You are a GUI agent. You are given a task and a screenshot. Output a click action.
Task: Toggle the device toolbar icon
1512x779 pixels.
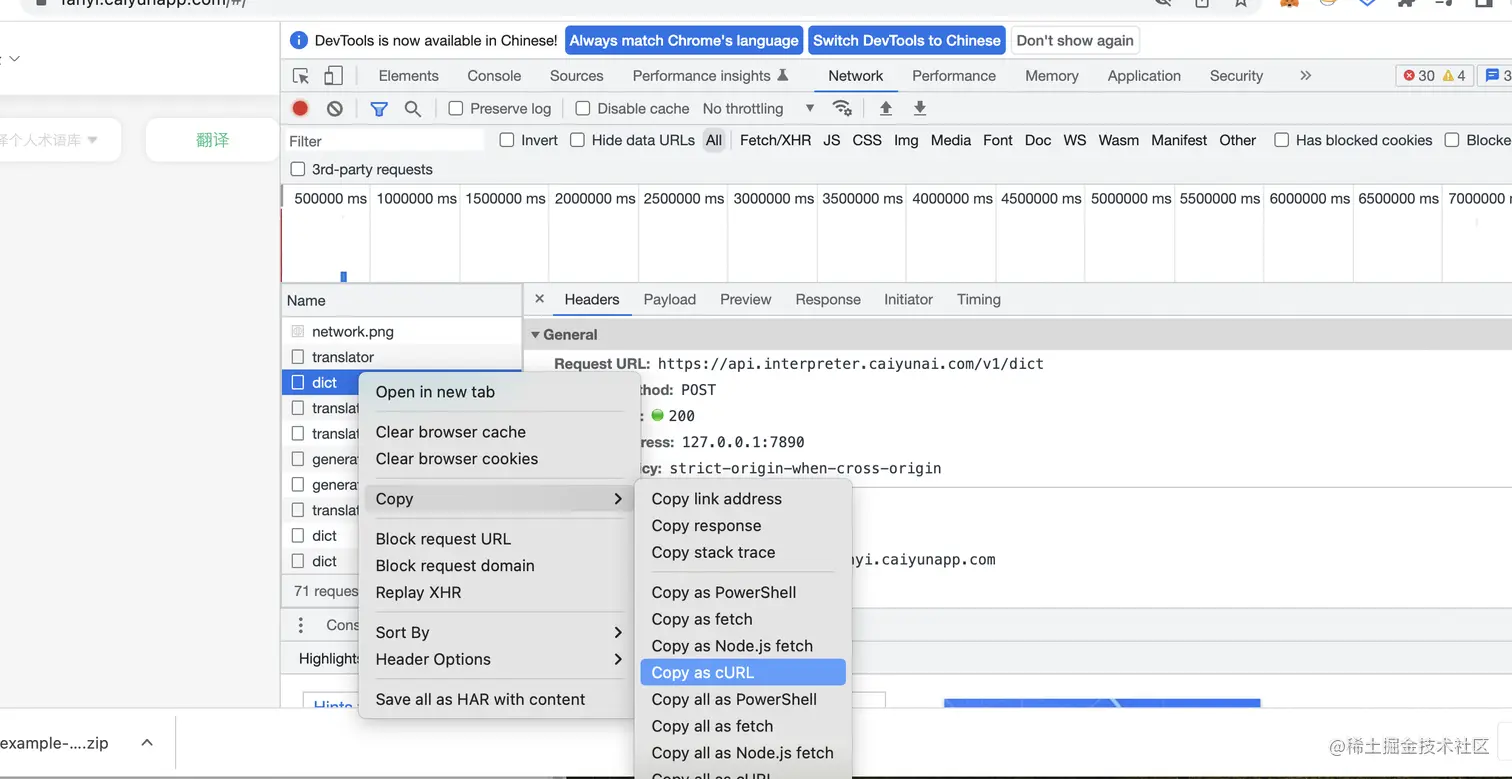pos(333,76)
